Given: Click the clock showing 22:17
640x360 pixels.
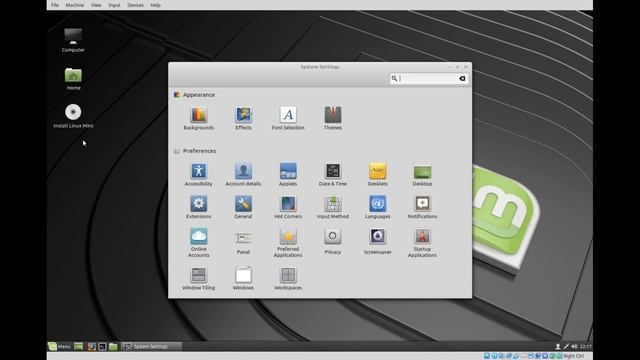Looking at the screenshot, I should point(586,347).
